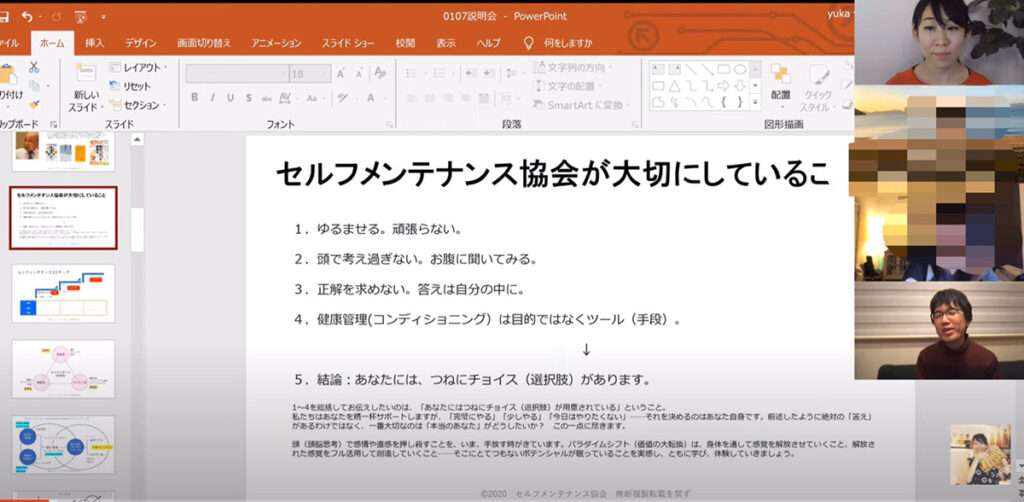Open the クイックスタイル dropdown
Screen dimensions: 1024x502
point(816,86)
